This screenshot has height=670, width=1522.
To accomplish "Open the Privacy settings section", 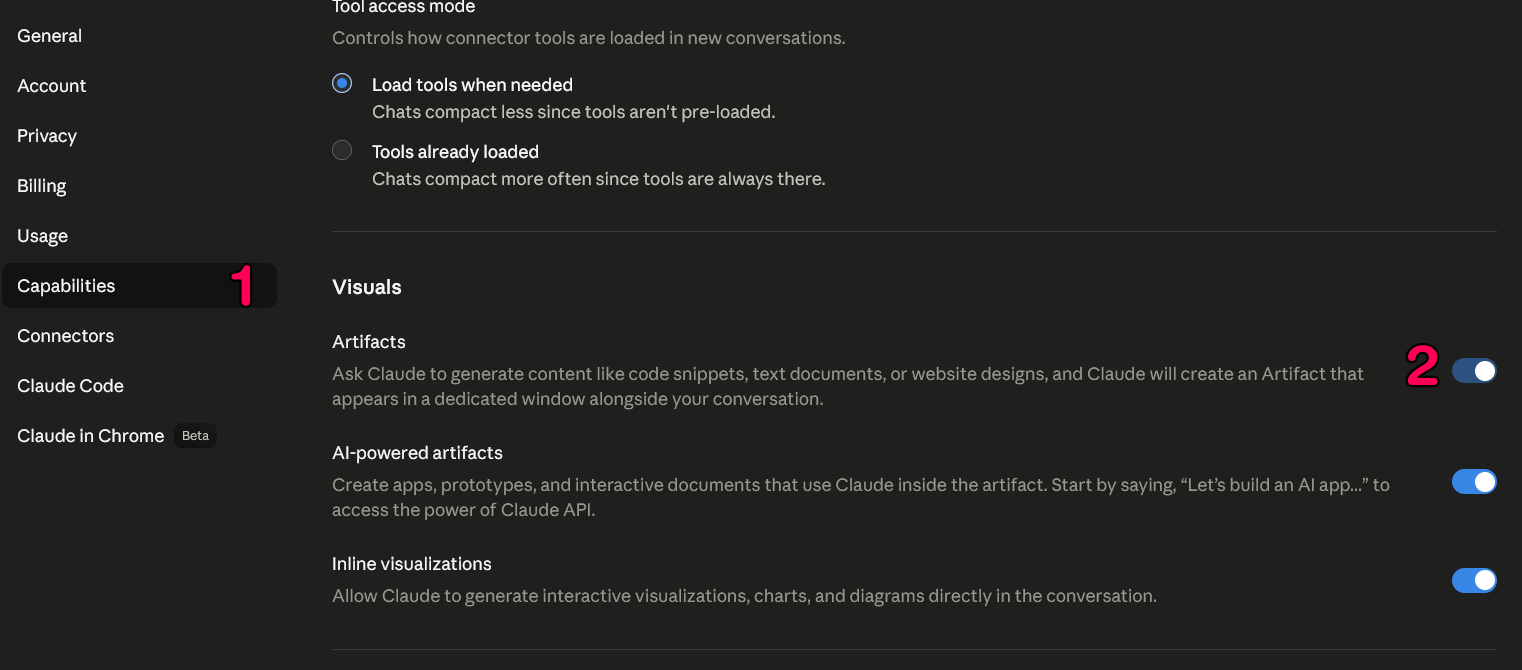I will pyautogui.click(x=46, y=135).
